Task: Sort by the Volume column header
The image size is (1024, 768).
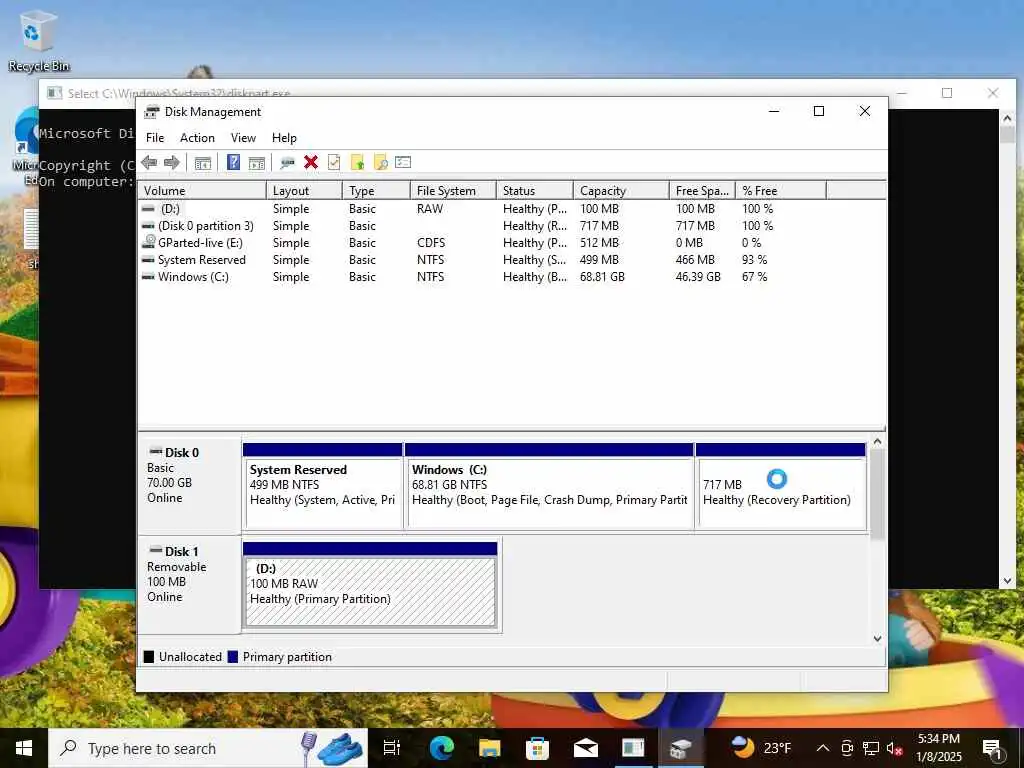Action: point(202,191)
